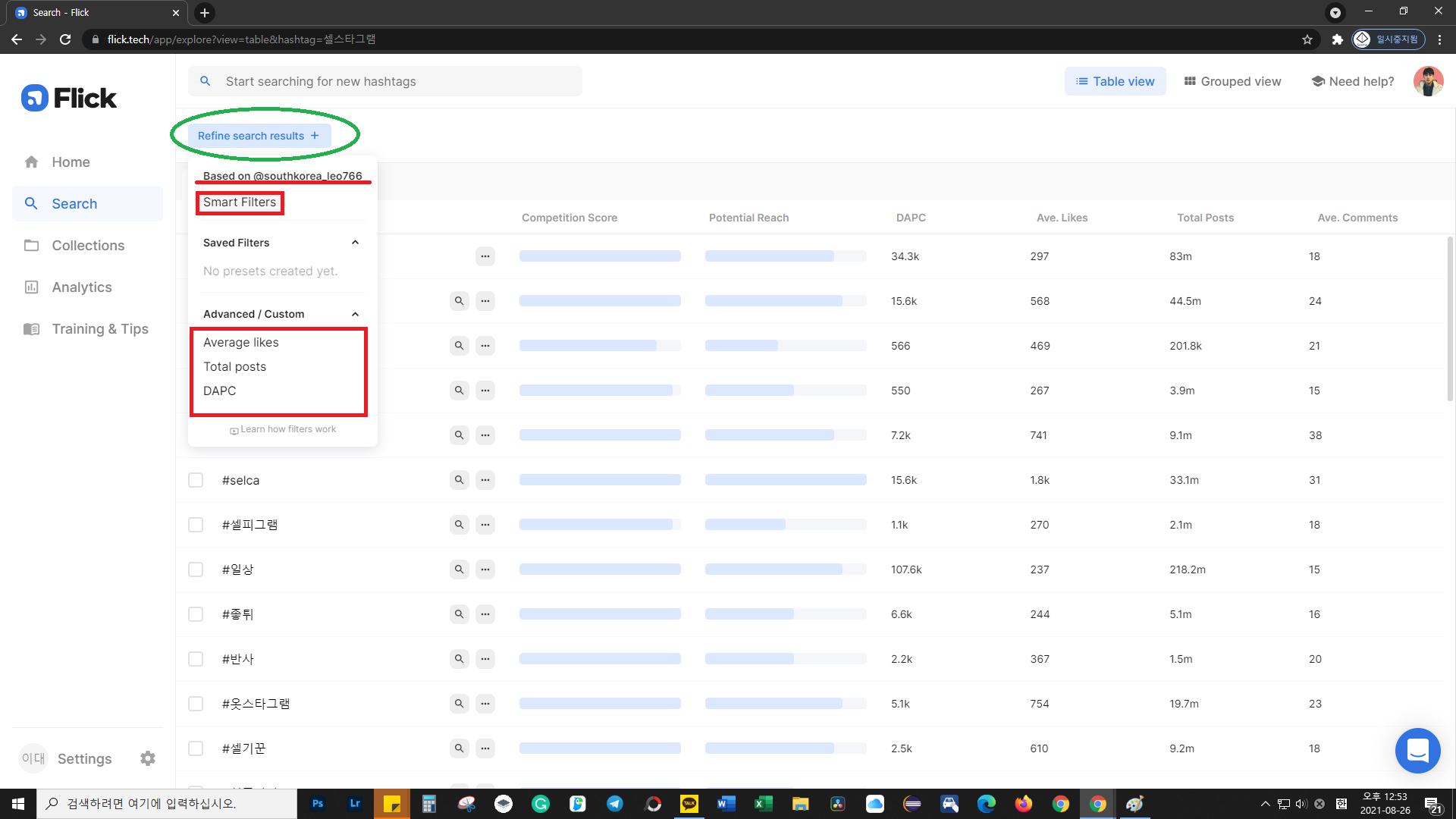Bookmark this page with star icon

point(1307,39)
